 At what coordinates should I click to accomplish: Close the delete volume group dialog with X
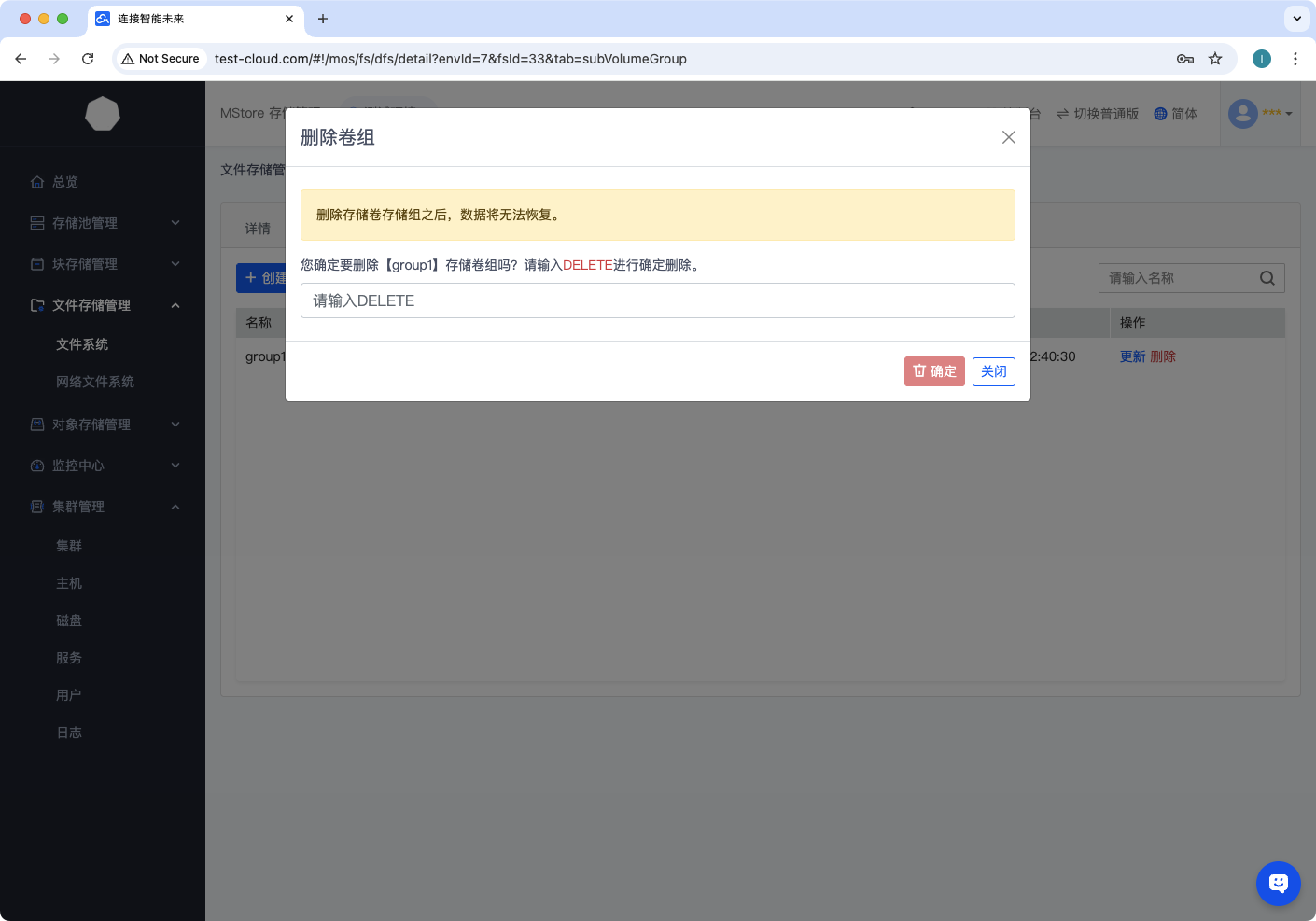1008,137
